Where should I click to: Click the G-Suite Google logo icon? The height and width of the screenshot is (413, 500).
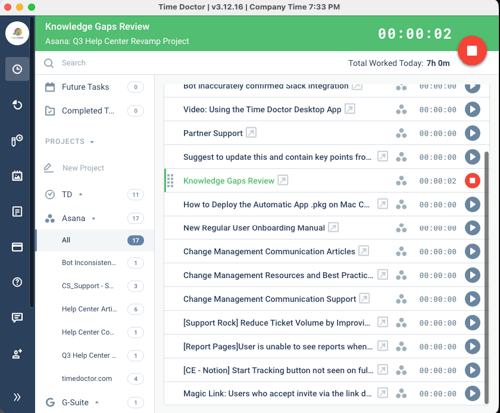(x=50, y=402)
